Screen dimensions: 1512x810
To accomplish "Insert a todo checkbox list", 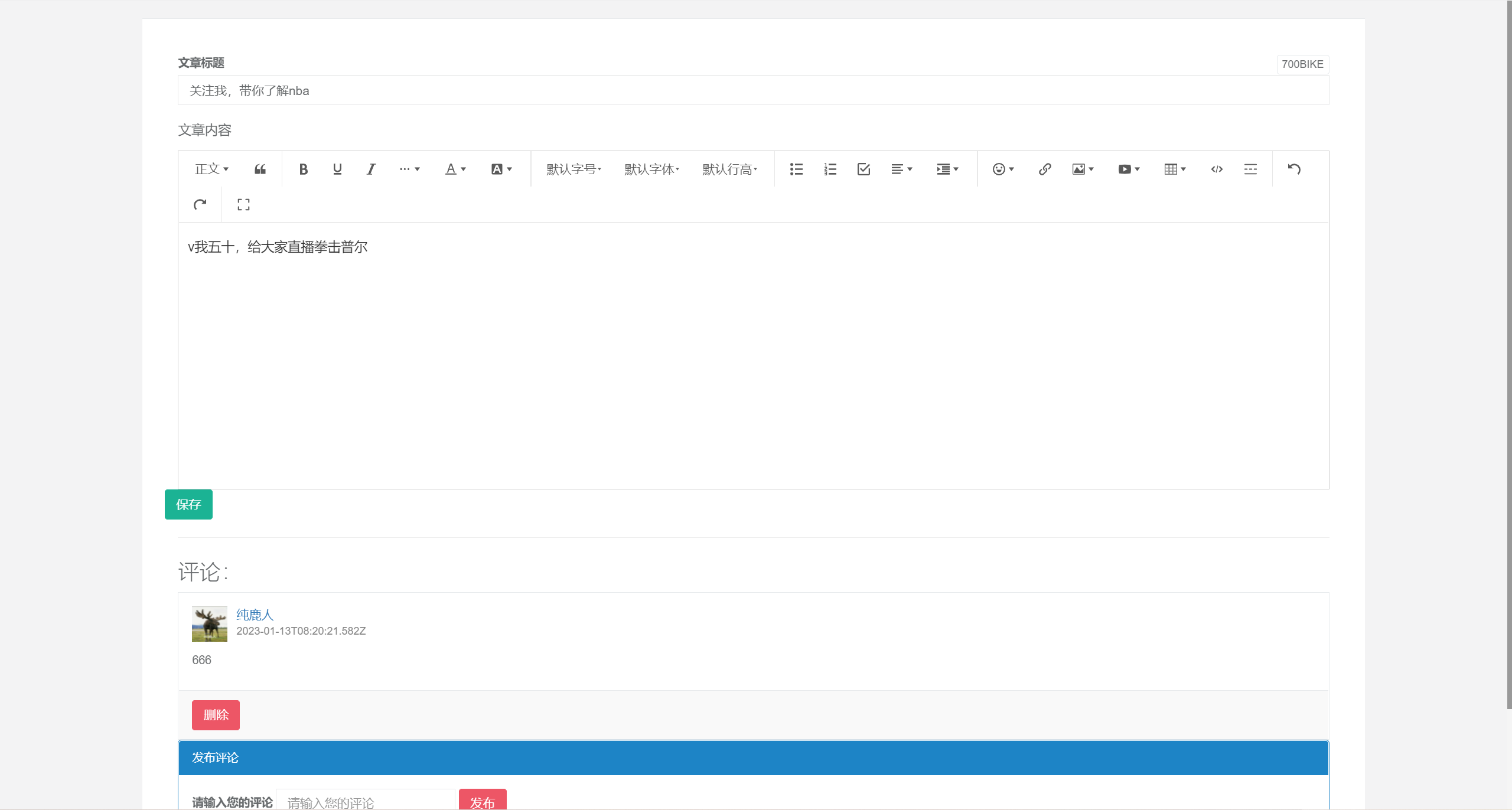I will [863, 169].
